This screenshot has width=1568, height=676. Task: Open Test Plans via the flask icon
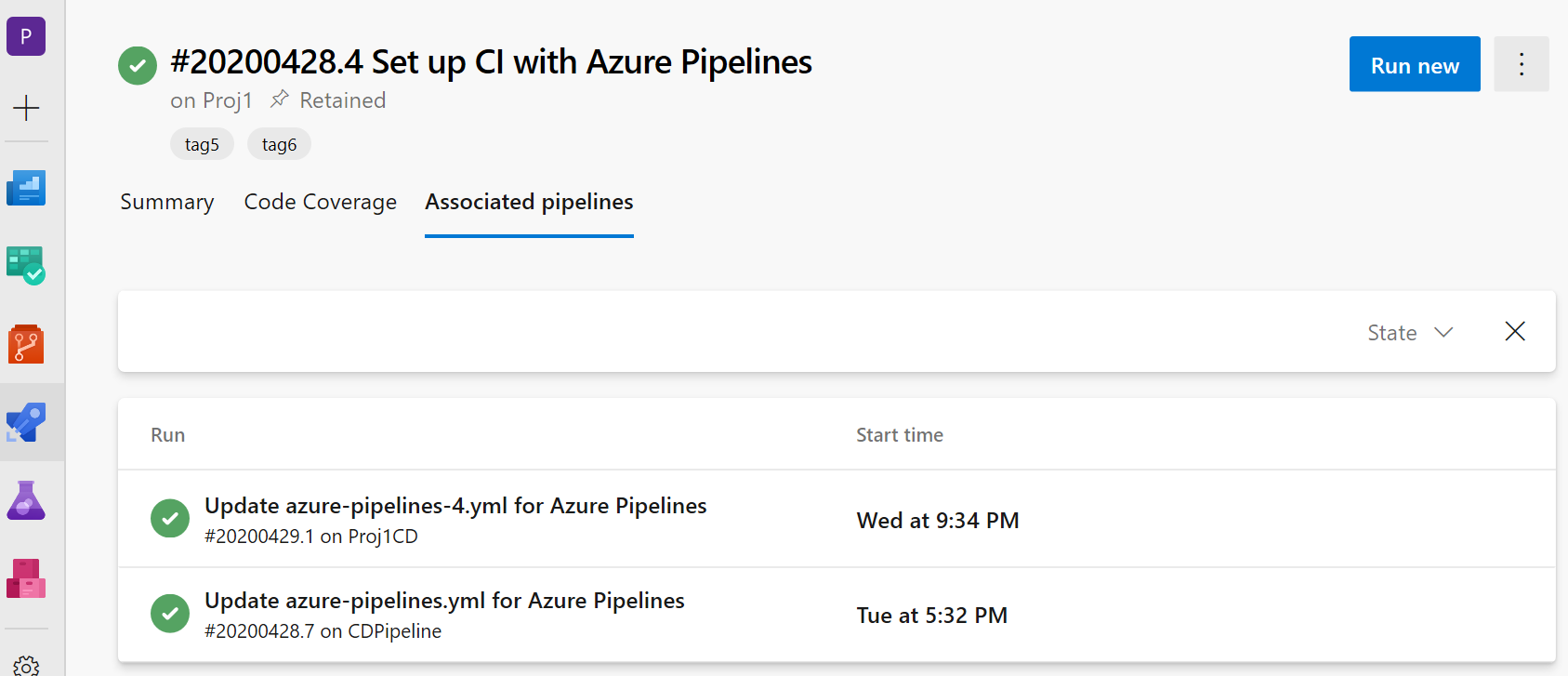click(x=26, y=500)
